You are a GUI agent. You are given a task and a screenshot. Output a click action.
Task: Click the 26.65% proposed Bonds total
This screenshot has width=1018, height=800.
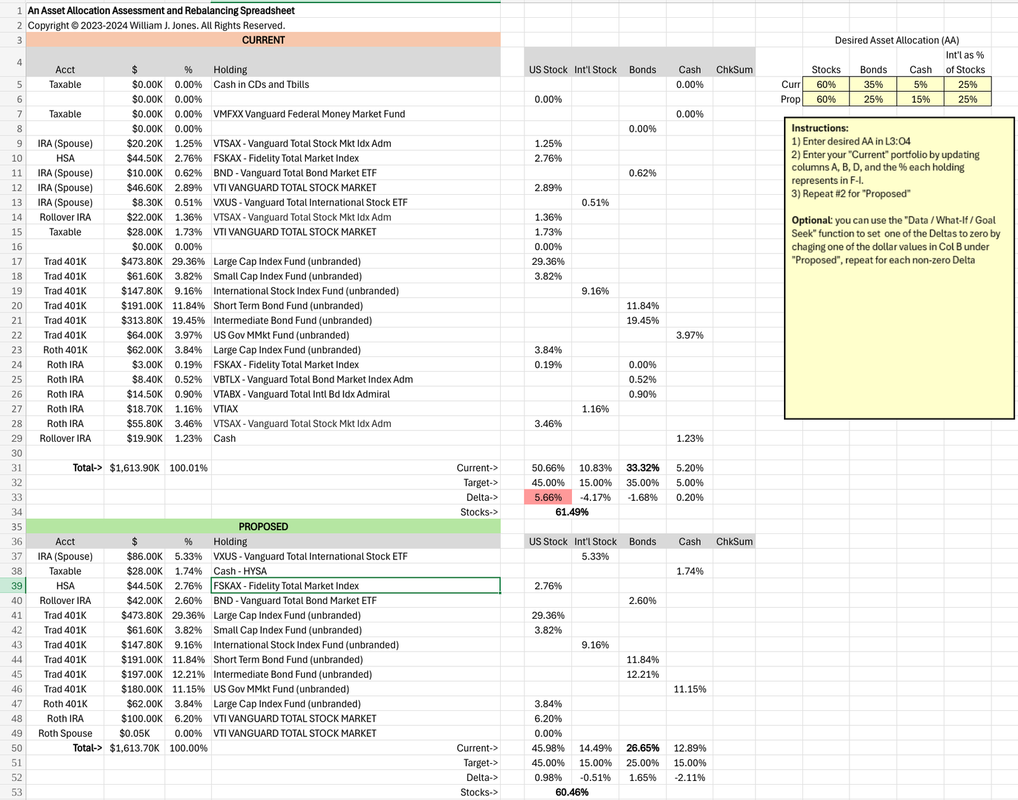(x=643, y=748)
